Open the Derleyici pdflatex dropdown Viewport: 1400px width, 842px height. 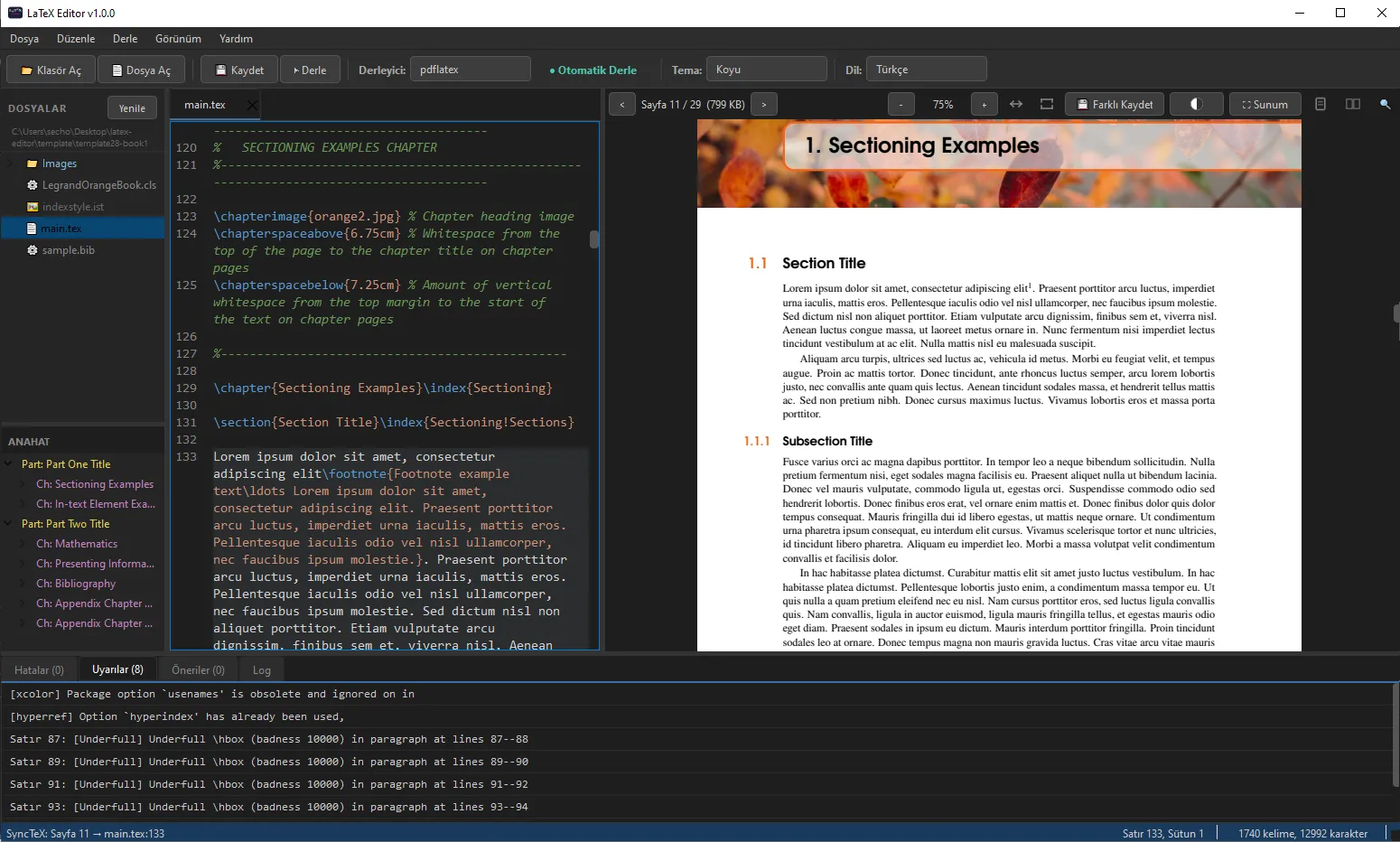pyautogui.click(x=470, y=69)
